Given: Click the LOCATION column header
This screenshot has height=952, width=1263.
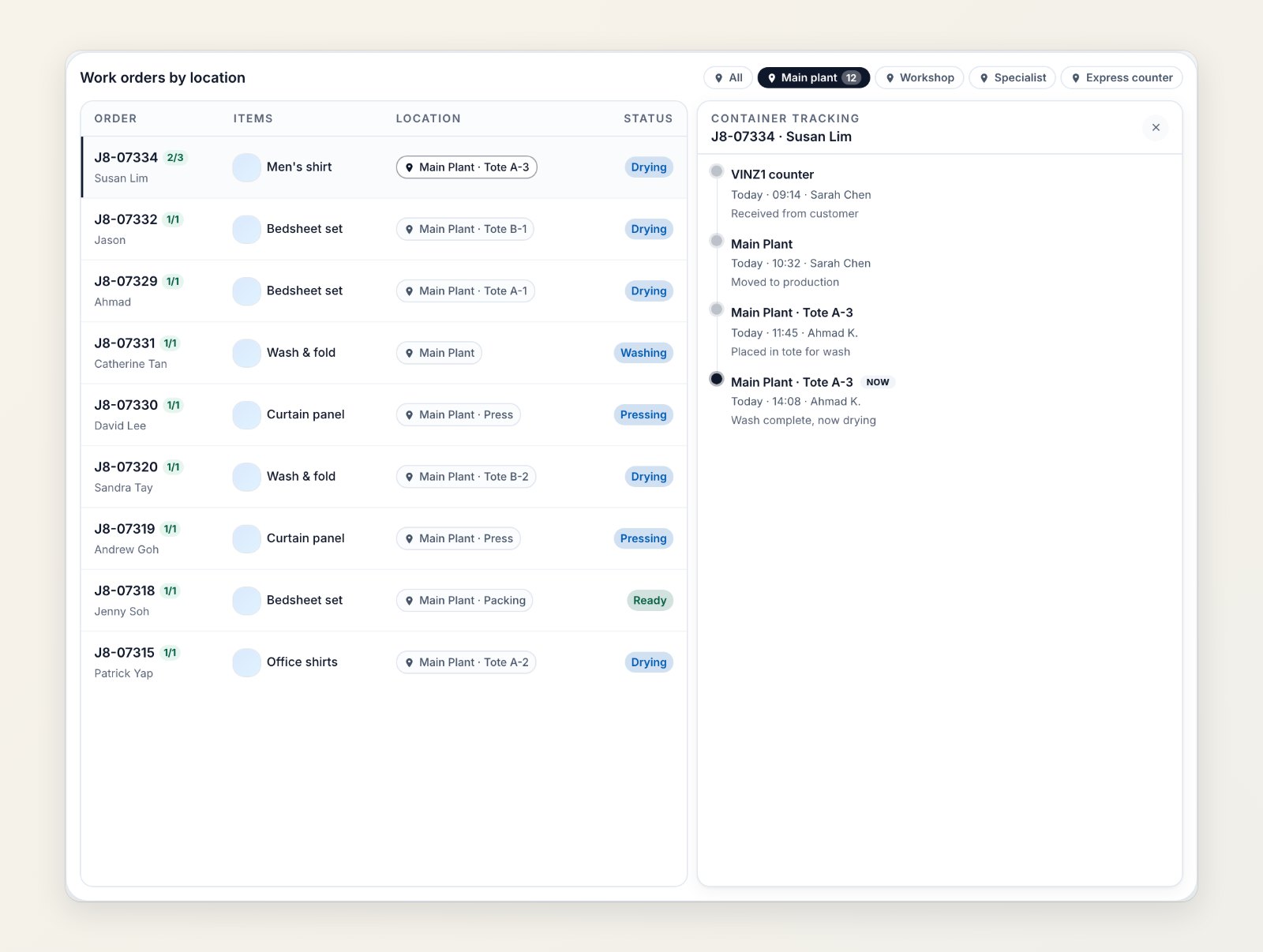Looking at the screenshot, I should (x=428, y=118).
